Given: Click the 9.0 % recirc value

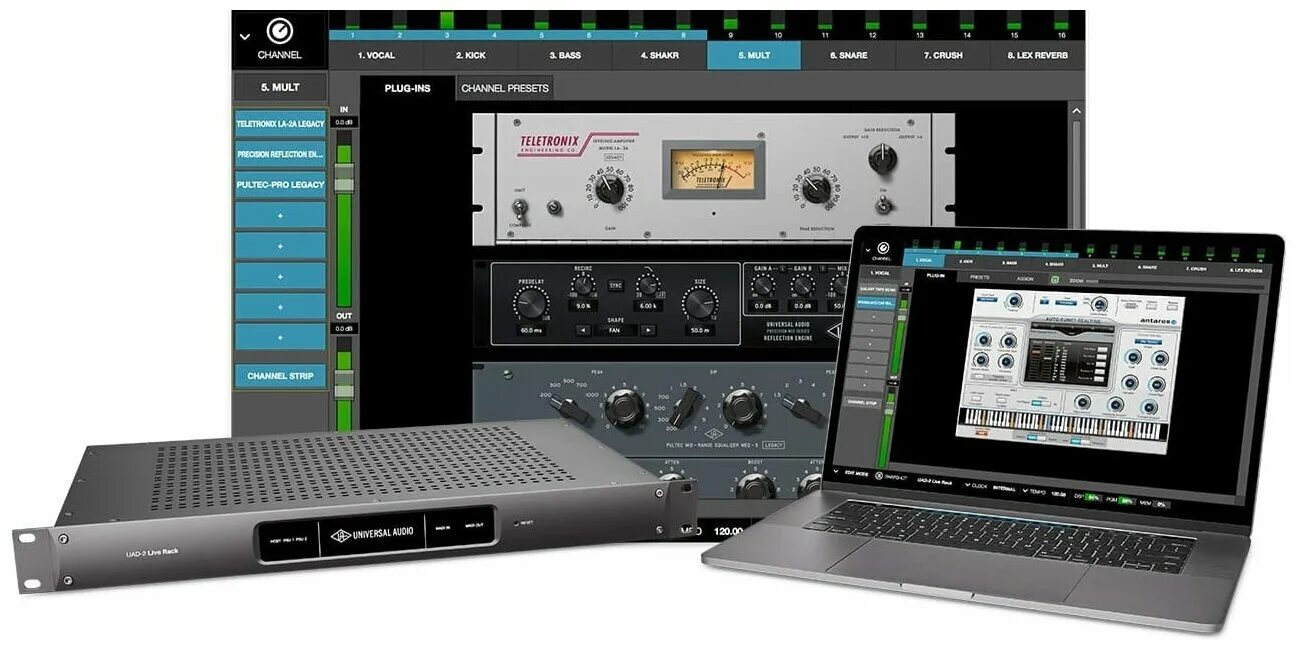Looking at the screenshot, I should click(x=583, y=306).
